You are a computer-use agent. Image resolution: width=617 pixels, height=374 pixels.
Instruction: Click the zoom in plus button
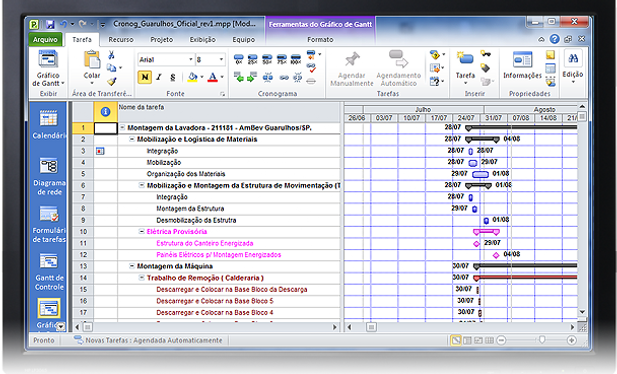click(x=572, y=340)
